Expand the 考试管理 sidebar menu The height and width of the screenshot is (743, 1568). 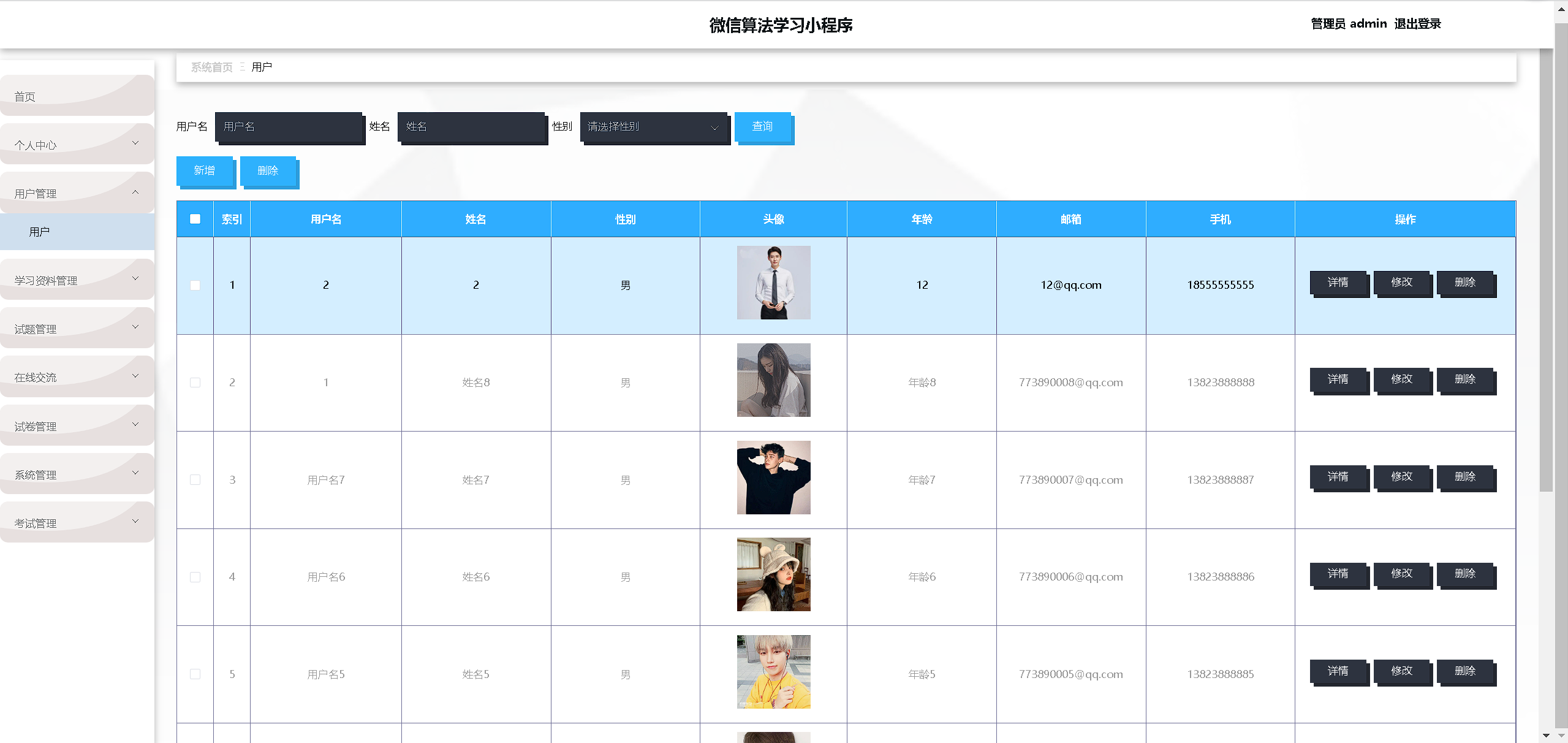point(77,522)
